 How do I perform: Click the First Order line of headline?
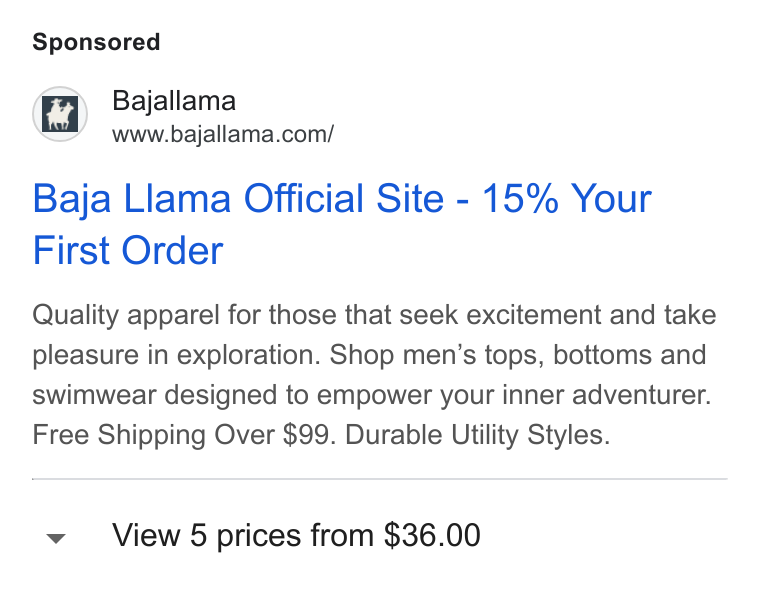pyautogui.click(x=128, y=251)
